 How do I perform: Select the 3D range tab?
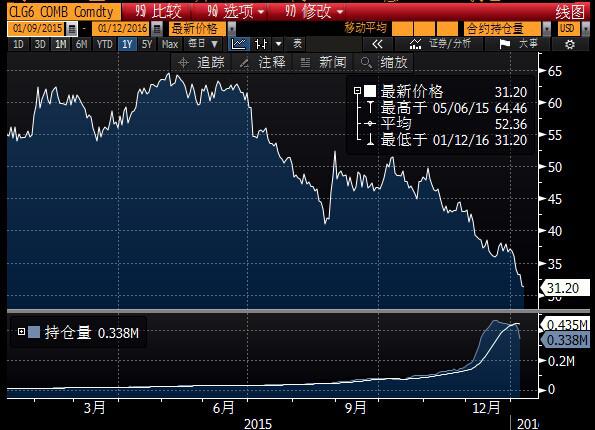[40, 44]
